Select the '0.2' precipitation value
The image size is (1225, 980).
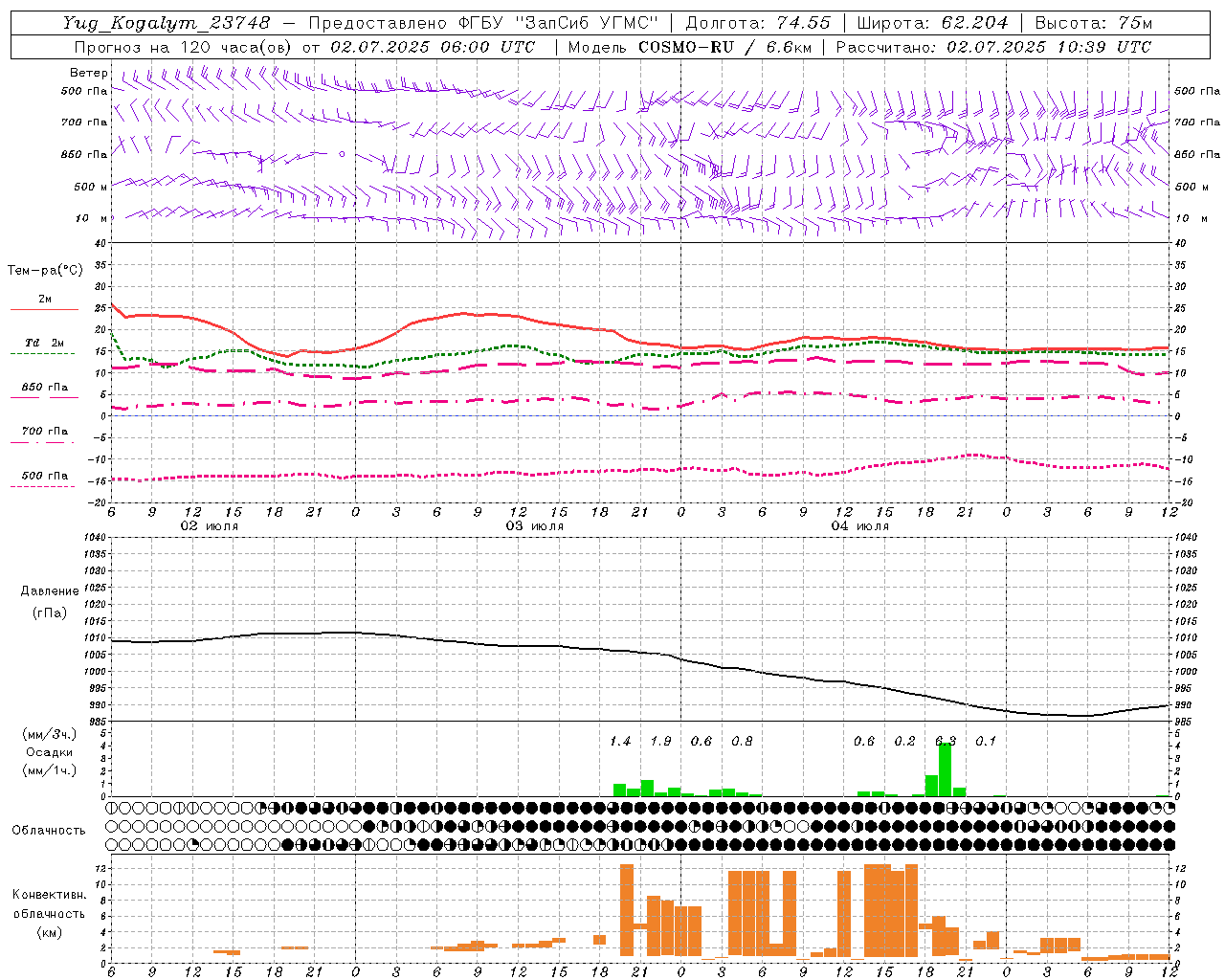[x=904, y=742]
